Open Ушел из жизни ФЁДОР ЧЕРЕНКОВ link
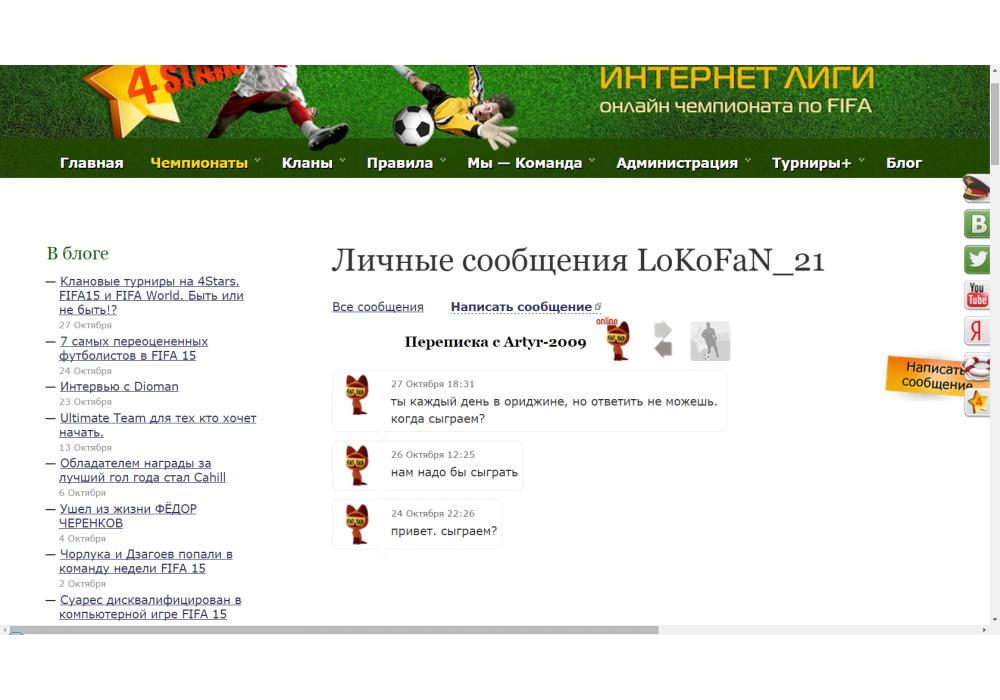Screen dimensions: 1000x700 pyautogui.click(x=128, y=516)
